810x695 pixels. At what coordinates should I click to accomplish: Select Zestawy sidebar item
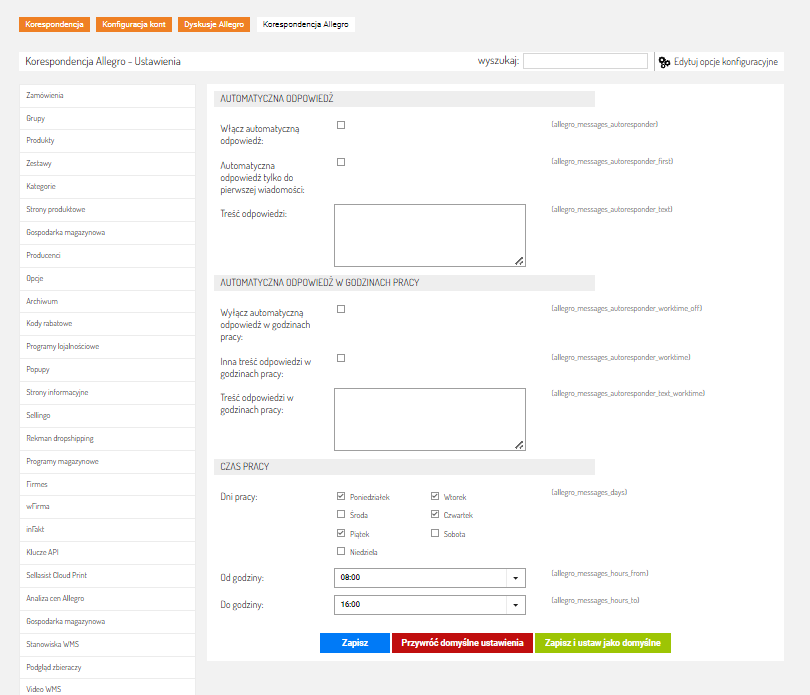click(x=107, y=163)
